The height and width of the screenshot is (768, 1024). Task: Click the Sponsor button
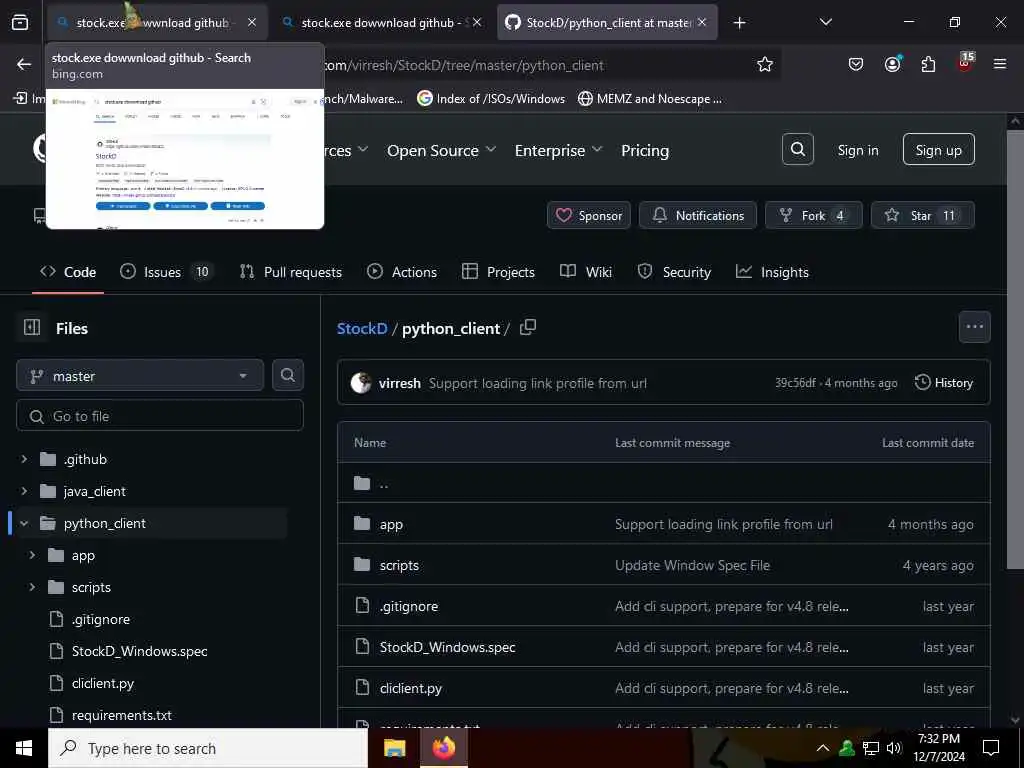coord(588,215)
